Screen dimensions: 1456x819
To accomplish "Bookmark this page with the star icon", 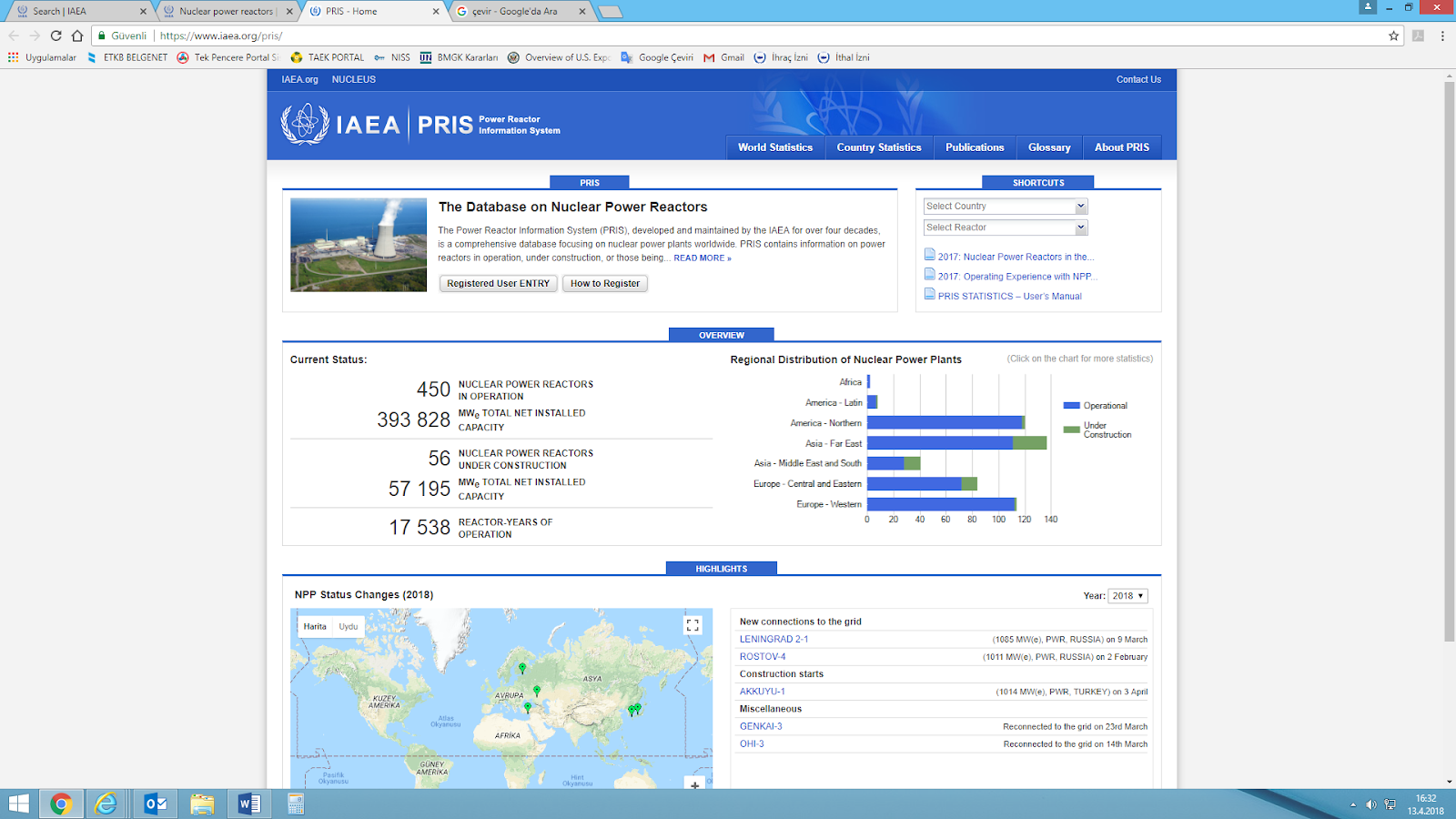I will [1393, 35].
